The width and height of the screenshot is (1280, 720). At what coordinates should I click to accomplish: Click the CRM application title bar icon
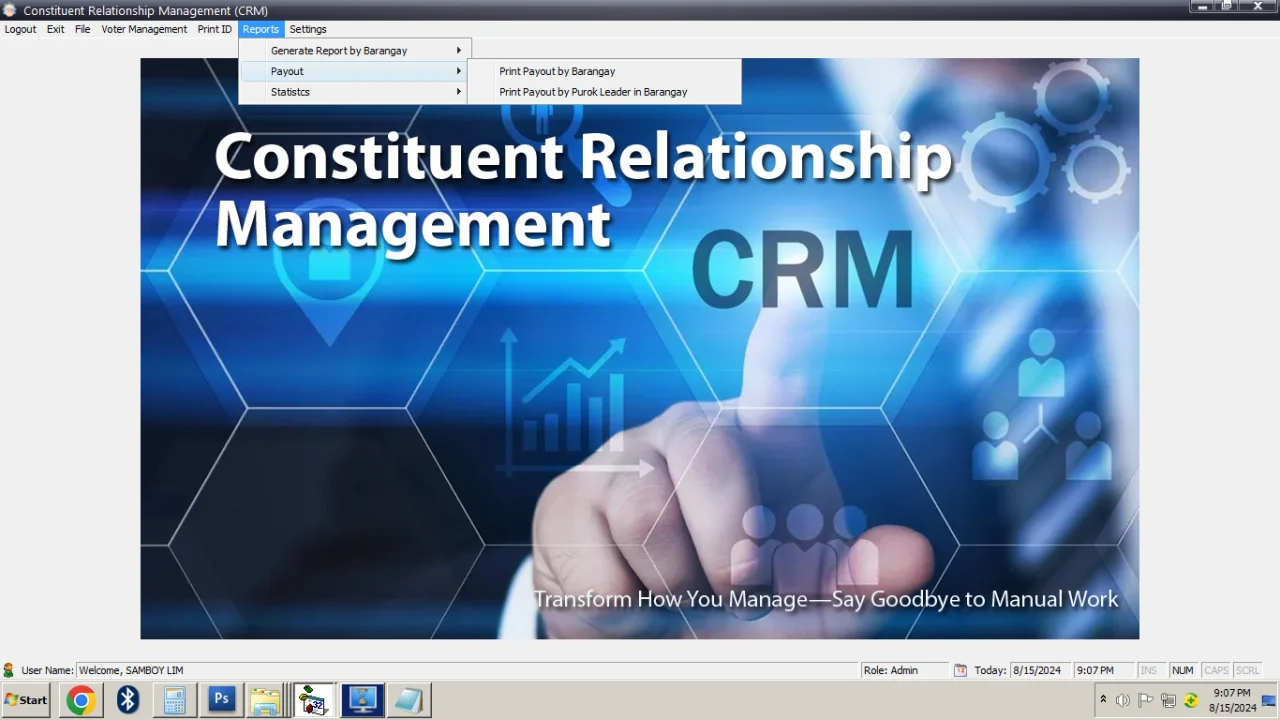10,10
